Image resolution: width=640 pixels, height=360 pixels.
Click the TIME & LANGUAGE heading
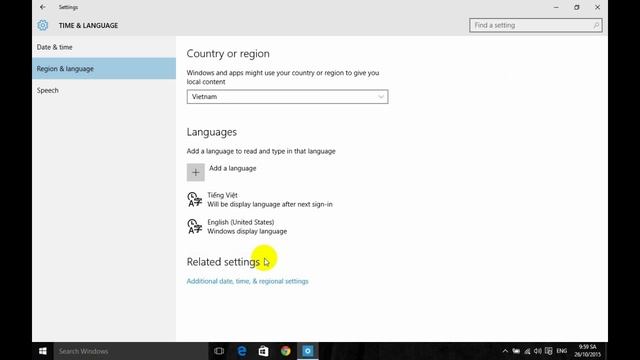click(88, 25)
